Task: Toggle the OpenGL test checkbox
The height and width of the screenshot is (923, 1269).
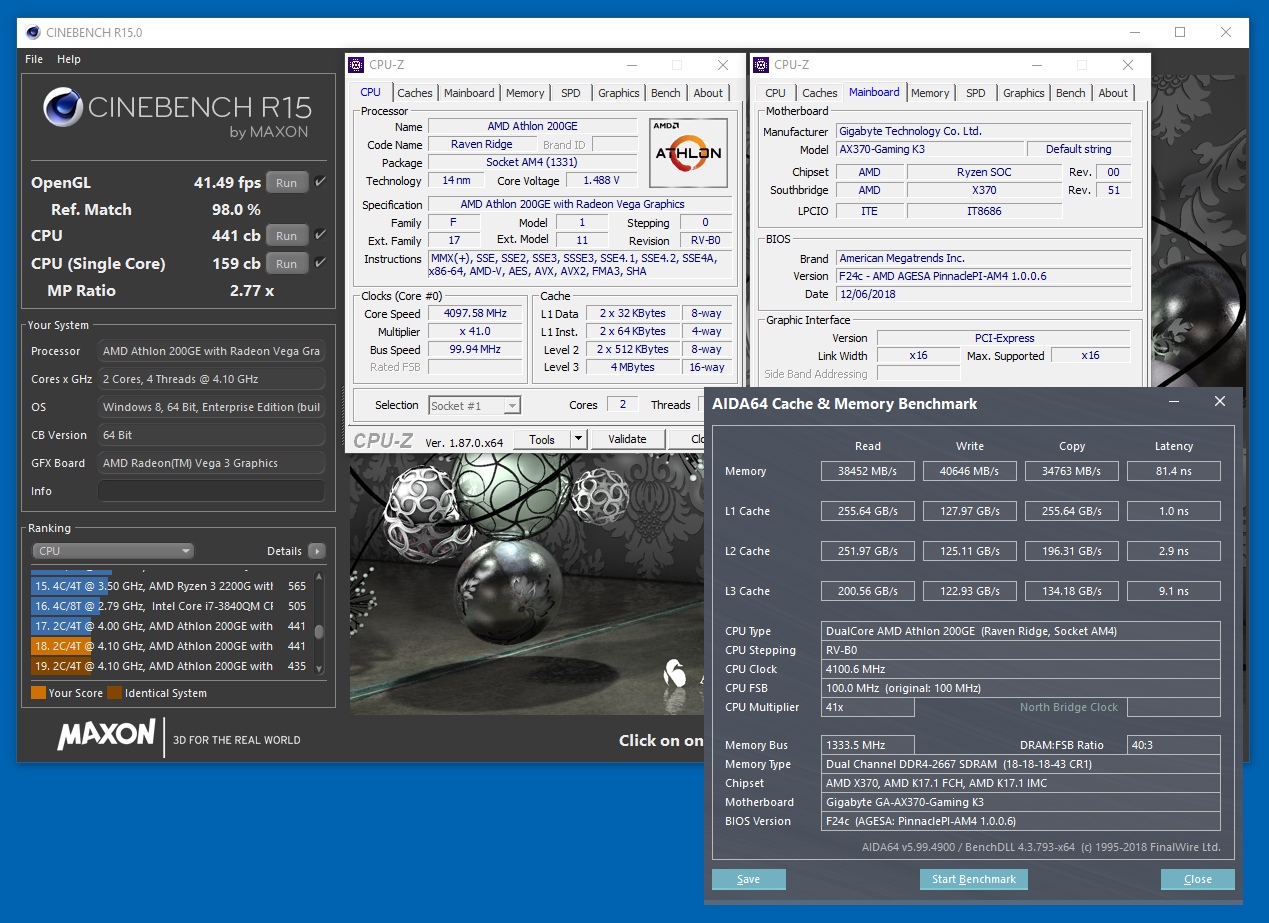Action: [x=320, y=182]
